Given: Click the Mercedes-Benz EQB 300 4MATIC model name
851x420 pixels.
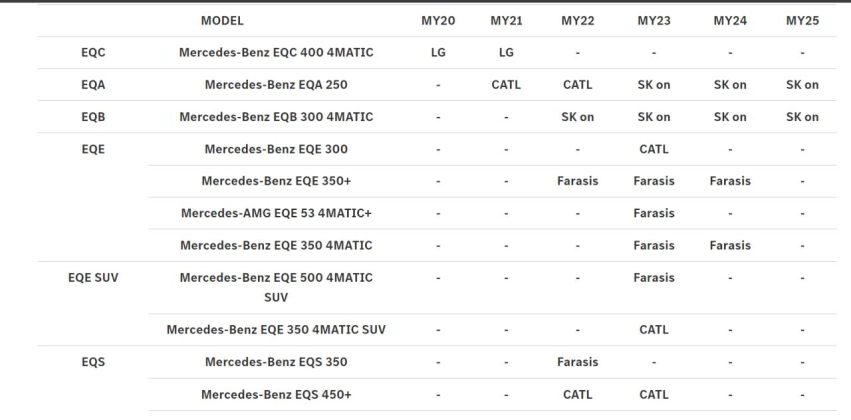Looking at the screenshot, I should coord(276,117).
